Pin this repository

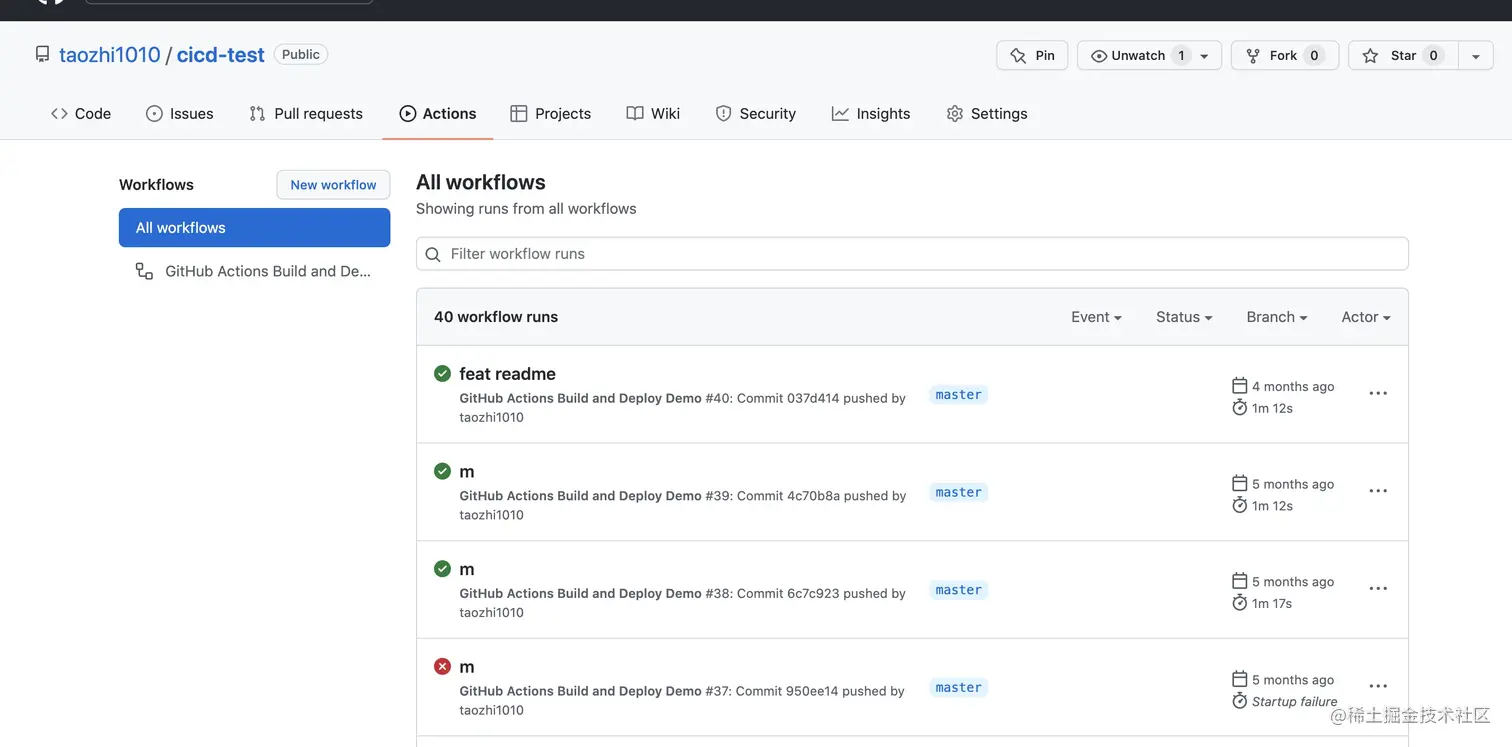coord(1032,56)
